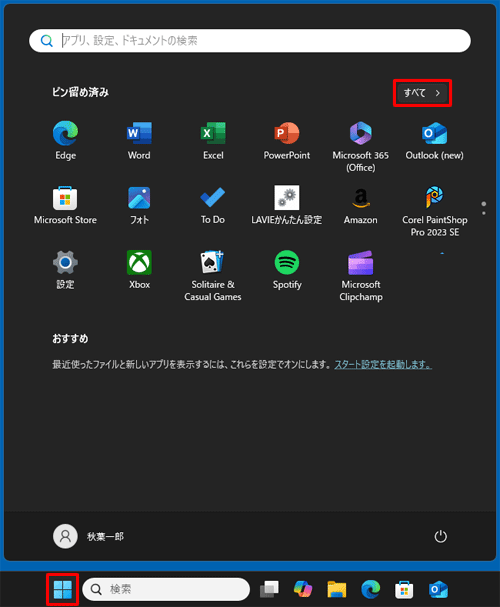The width and height of the screenshot is (500, 607).
Task: Open the 秋葉一郎 user account menu
Action: click(x=88, y=537)
